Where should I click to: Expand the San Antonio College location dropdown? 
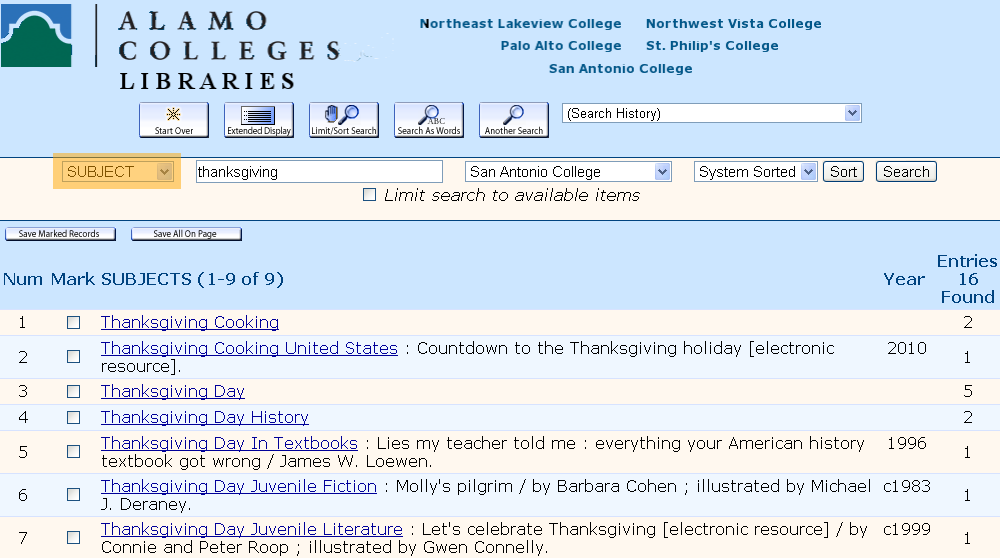coord(568,172)
